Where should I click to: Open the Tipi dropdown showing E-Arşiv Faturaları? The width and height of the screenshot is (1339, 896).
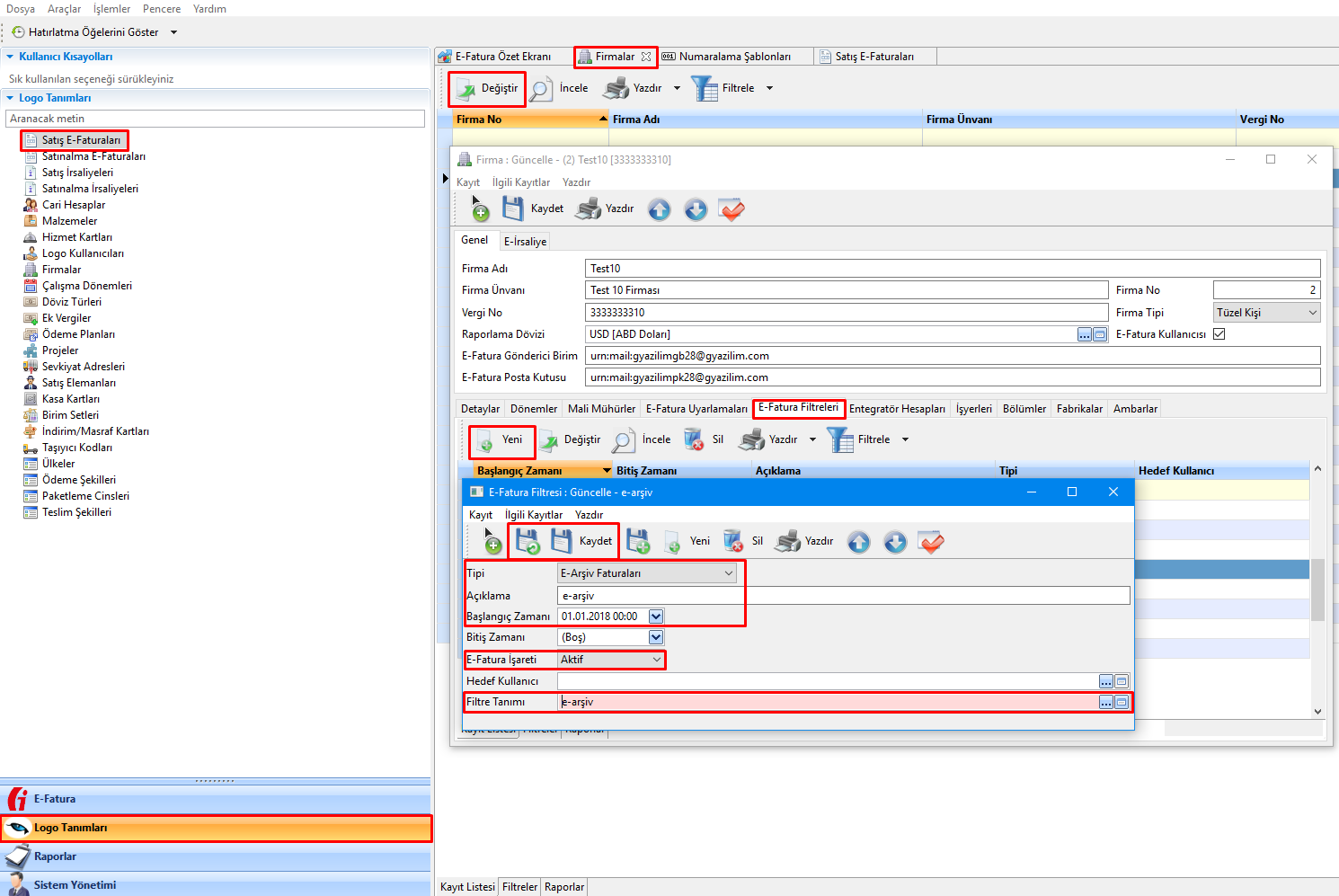(x=729, y=573)
